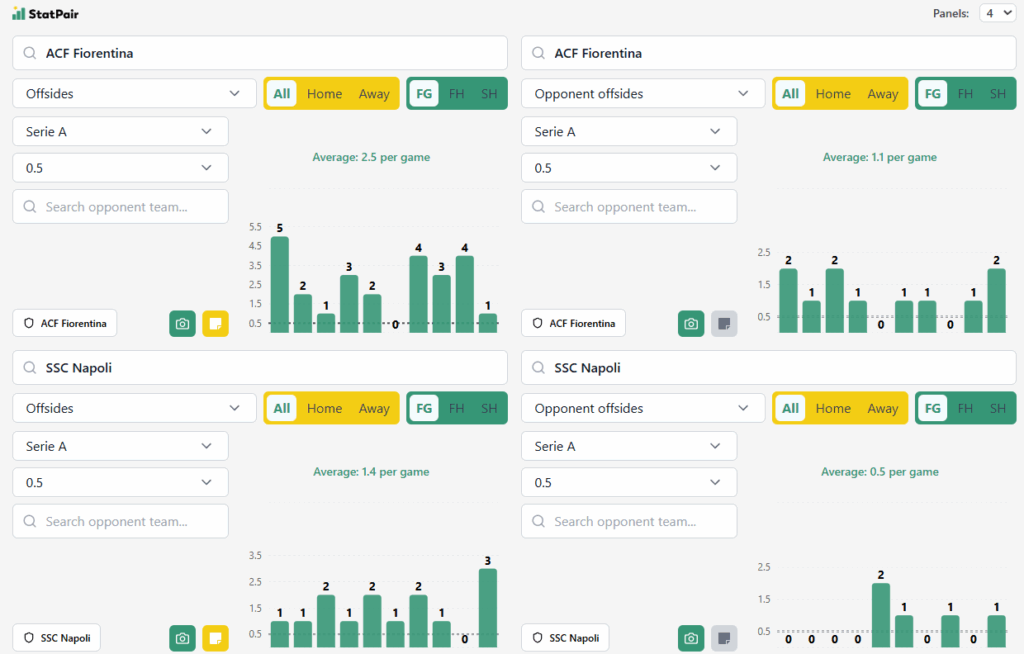
Task: Click the StatPair logo icon
Action: point(18,14)
